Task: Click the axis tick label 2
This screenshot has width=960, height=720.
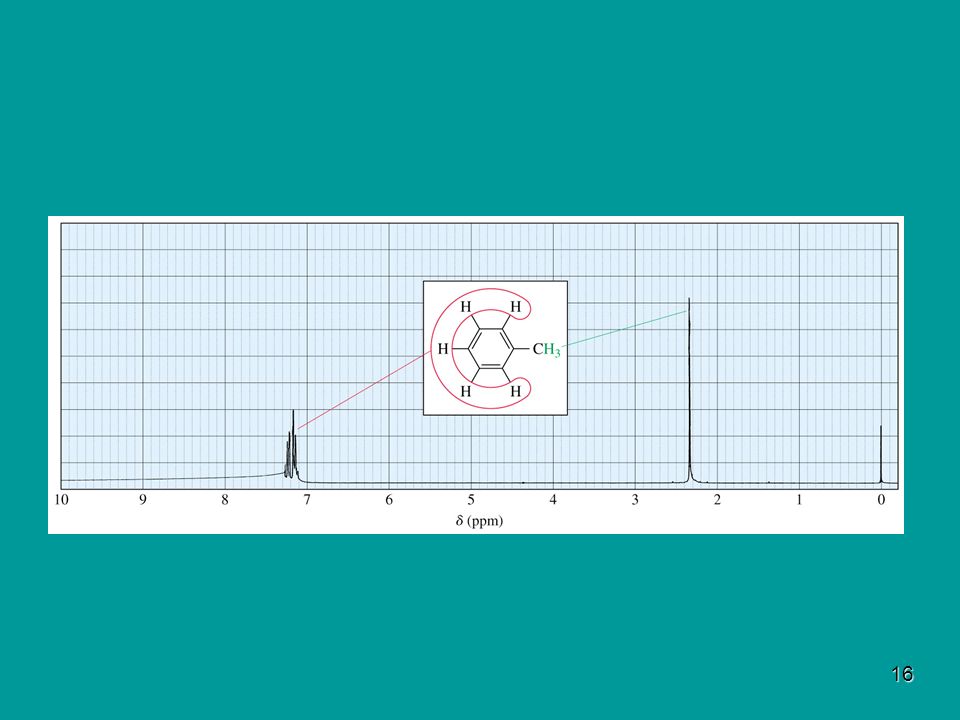Action: (717, 500)
